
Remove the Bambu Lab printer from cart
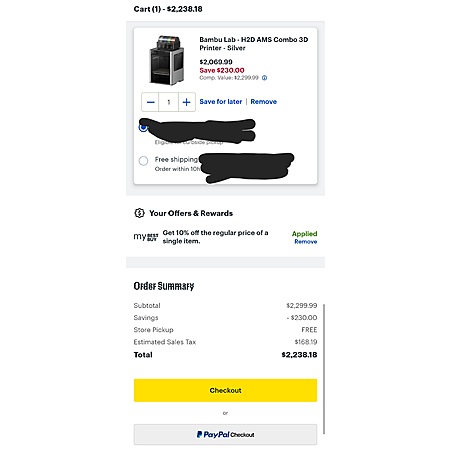pyautogui.click(x=264, y=102)
